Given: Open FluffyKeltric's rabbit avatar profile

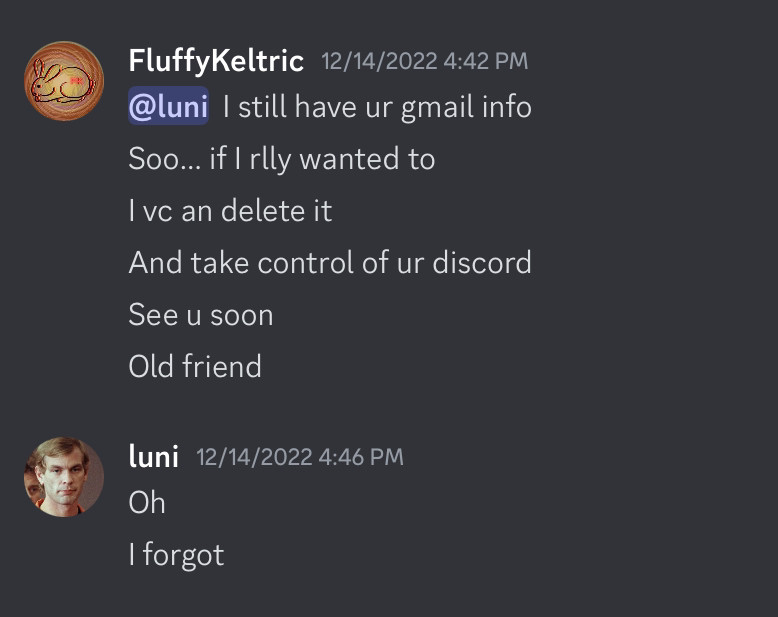Looking at the screenshot, I should click(x=64, y=81).
